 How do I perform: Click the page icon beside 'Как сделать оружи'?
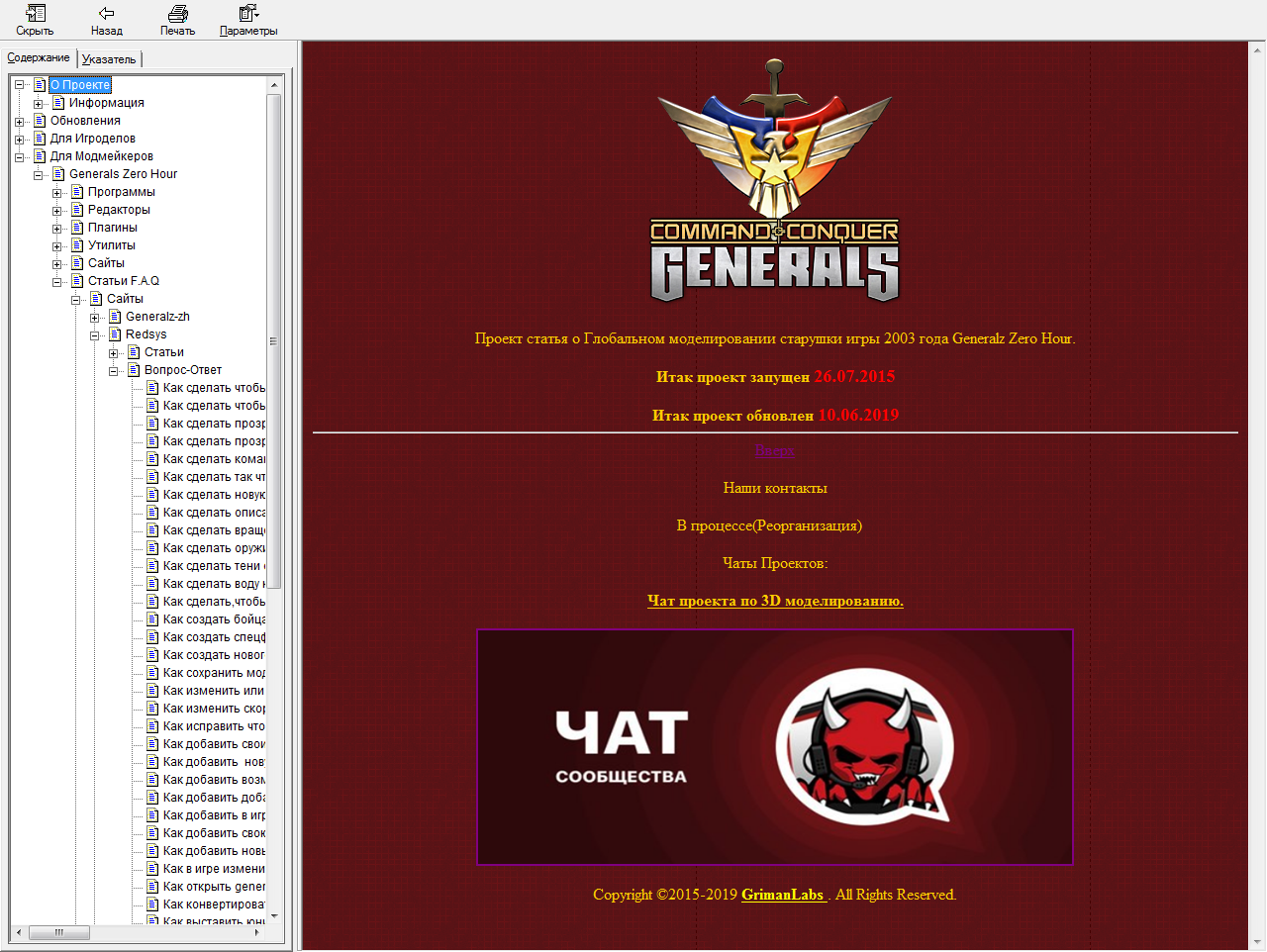[x=152, y=548]
